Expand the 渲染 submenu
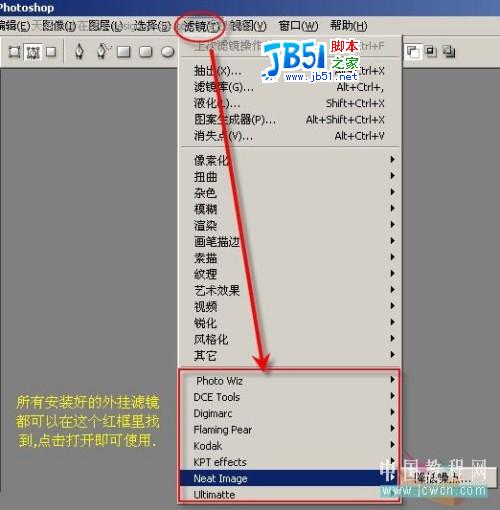The height and width of the screenshot is (510, 500). (x=290, y=225)
